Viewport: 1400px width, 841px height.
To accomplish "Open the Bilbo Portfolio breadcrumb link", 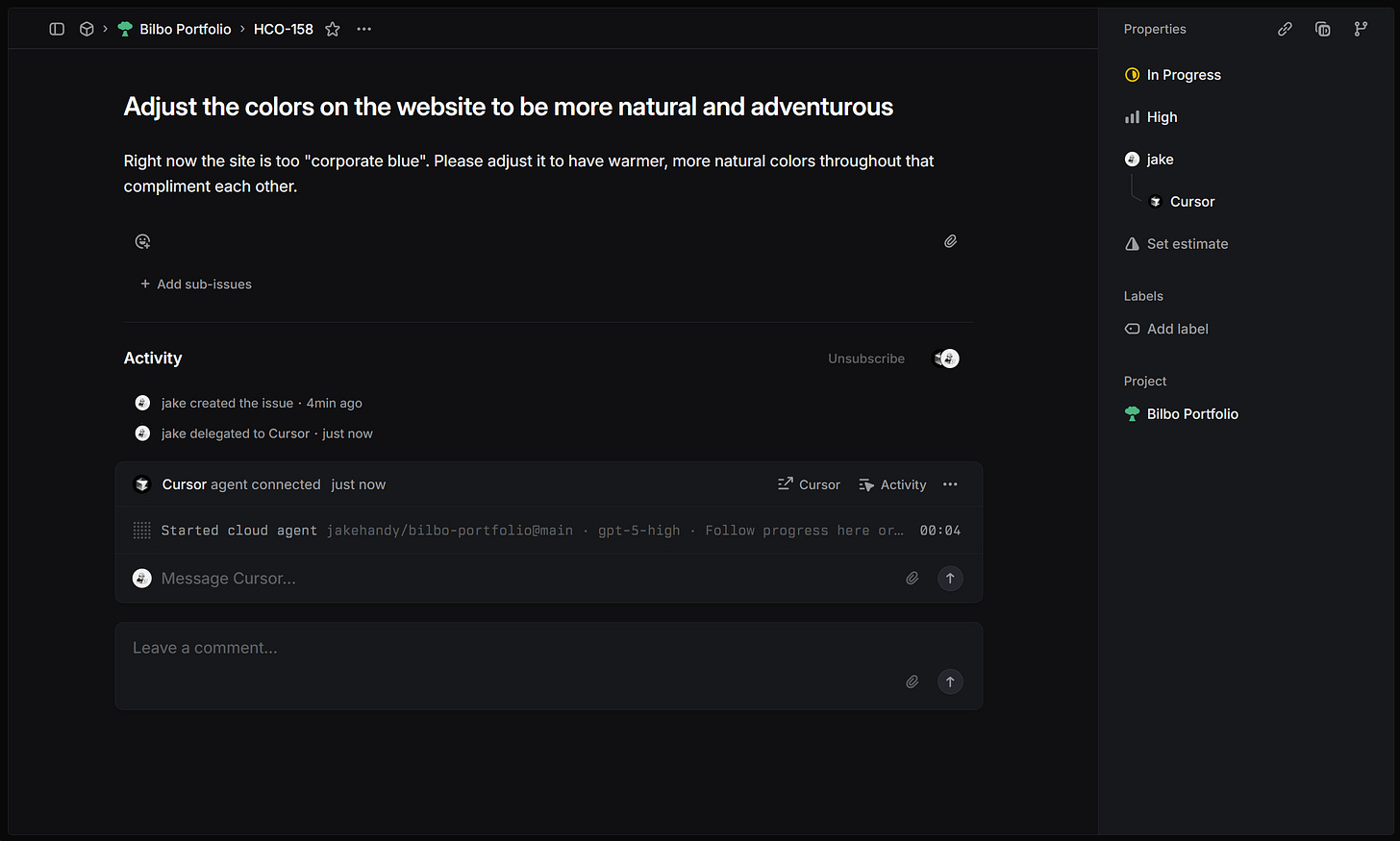I will [186, 29].
